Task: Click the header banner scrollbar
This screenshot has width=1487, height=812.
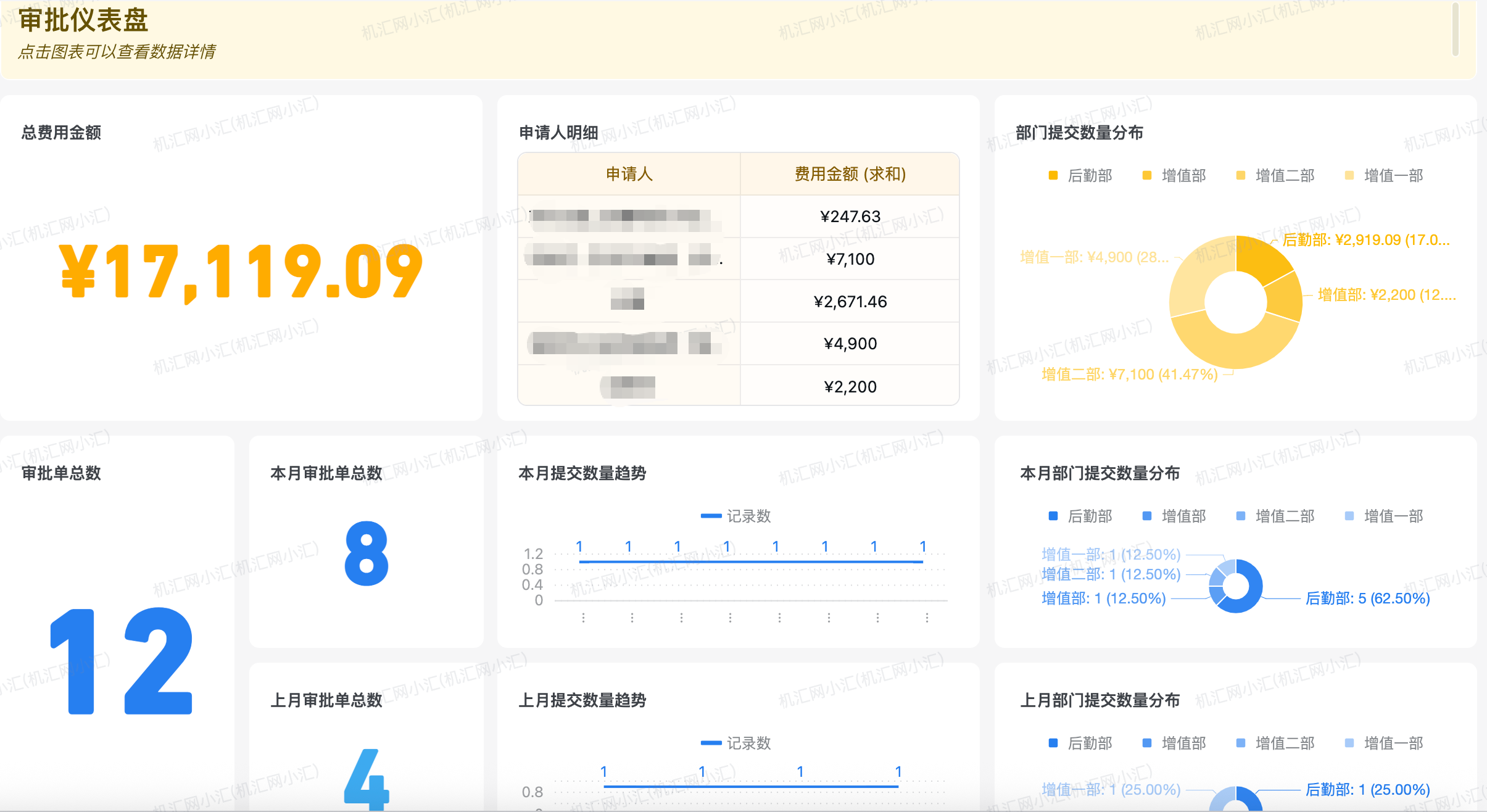Action: coord(1456,30)
